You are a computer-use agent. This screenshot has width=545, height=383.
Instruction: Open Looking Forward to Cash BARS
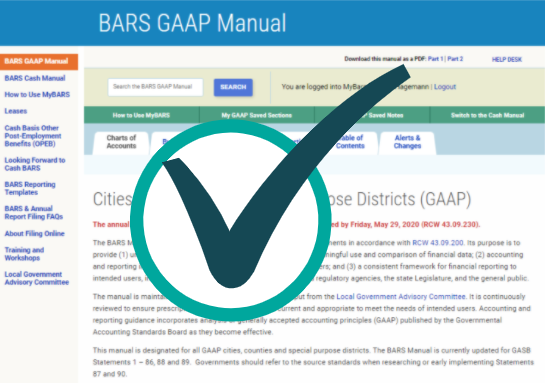(x=35, y=164)
